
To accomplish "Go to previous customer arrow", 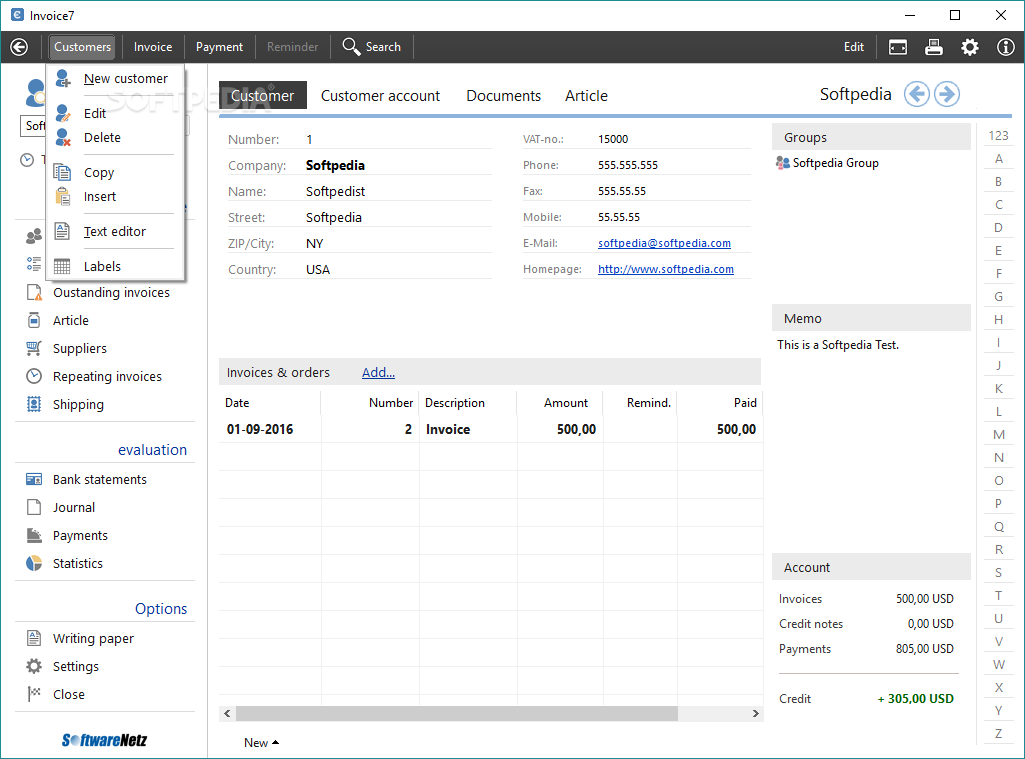I will [x=916, y=94].
